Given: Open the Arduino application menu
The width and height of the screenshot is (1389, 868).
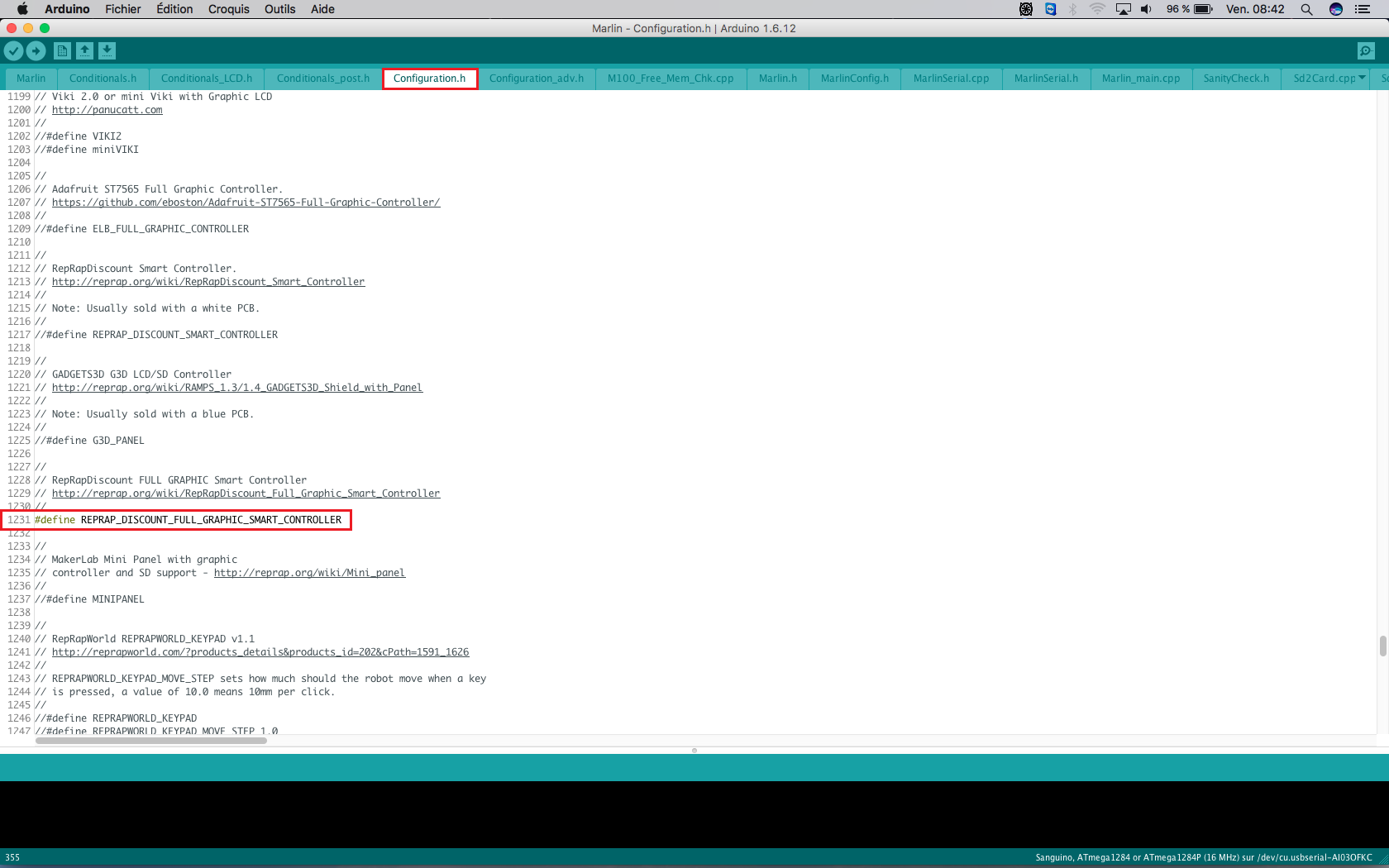Looking at the screenshot, I should coord(67,9).
